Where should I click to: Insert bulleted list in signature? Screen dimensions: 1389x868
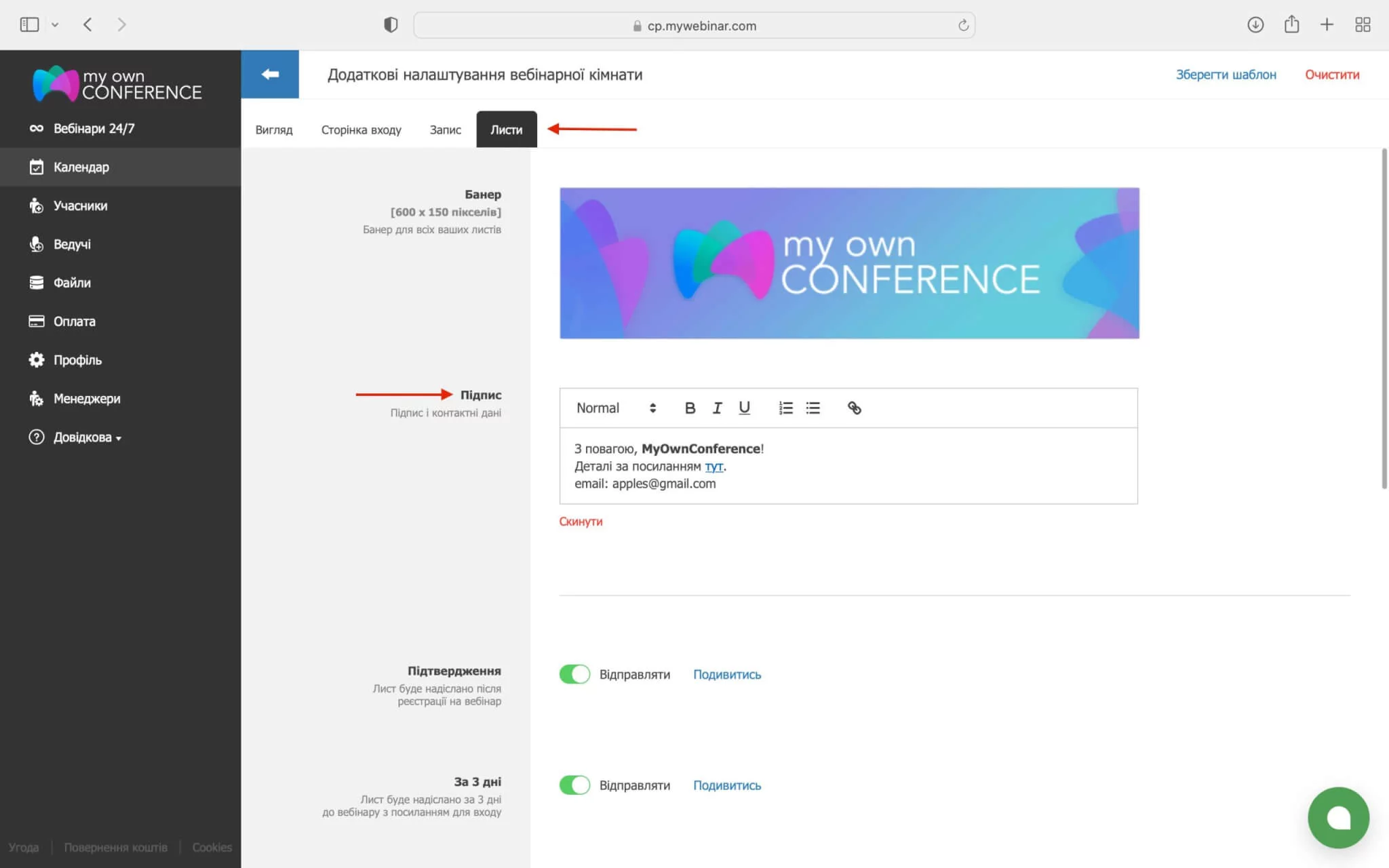pyautogui.click(x=813, y=408)
